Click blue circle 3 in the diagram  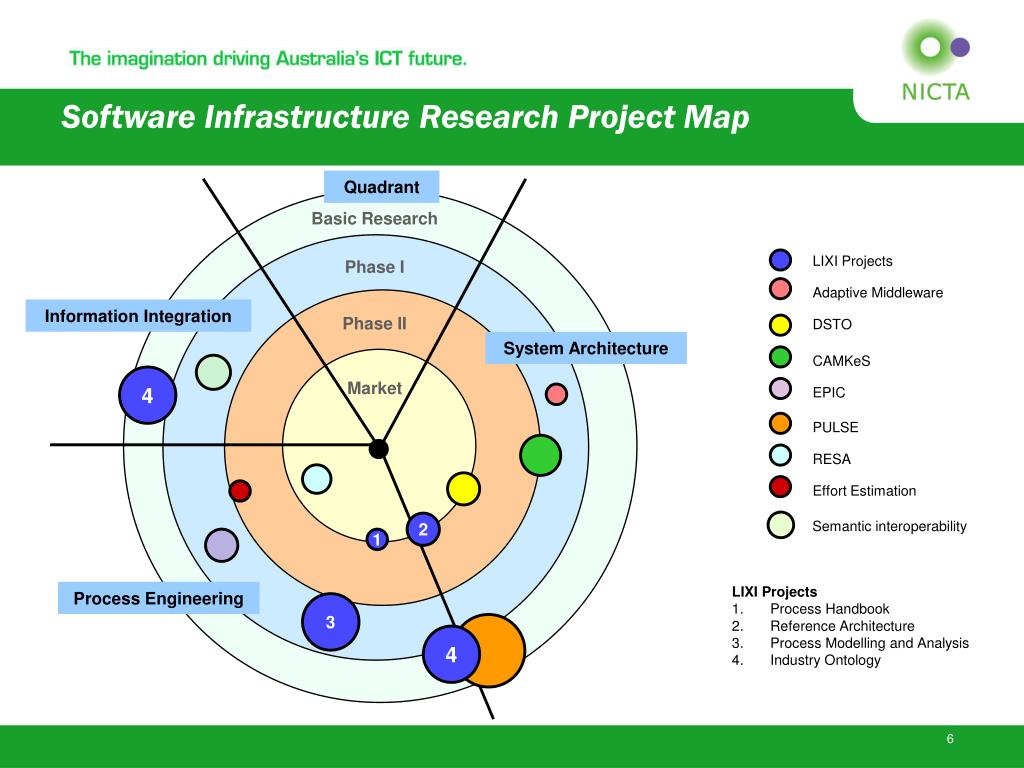[x=330, y=622]
